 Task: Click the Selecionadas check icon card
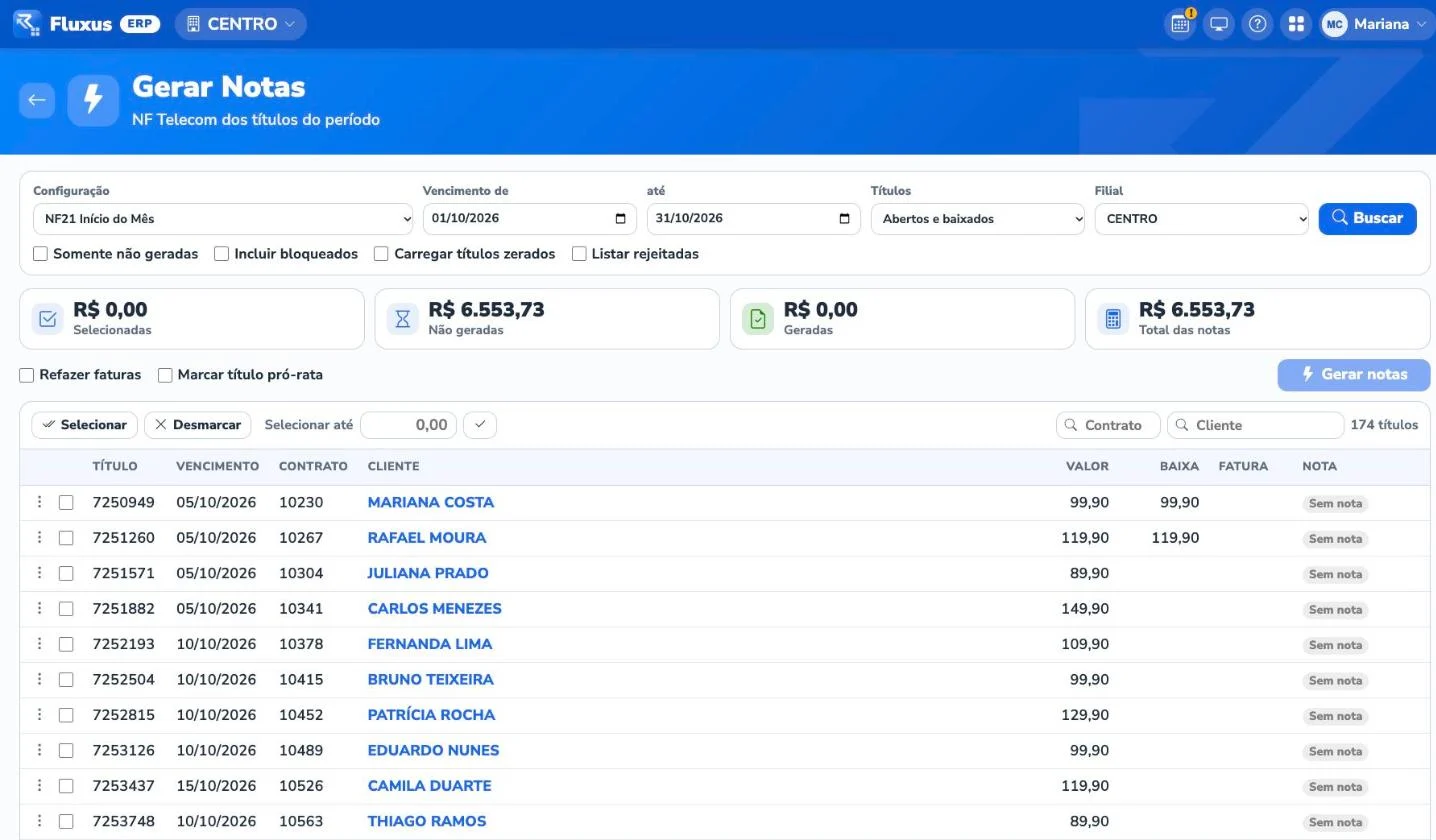click(x=48, y=319)
